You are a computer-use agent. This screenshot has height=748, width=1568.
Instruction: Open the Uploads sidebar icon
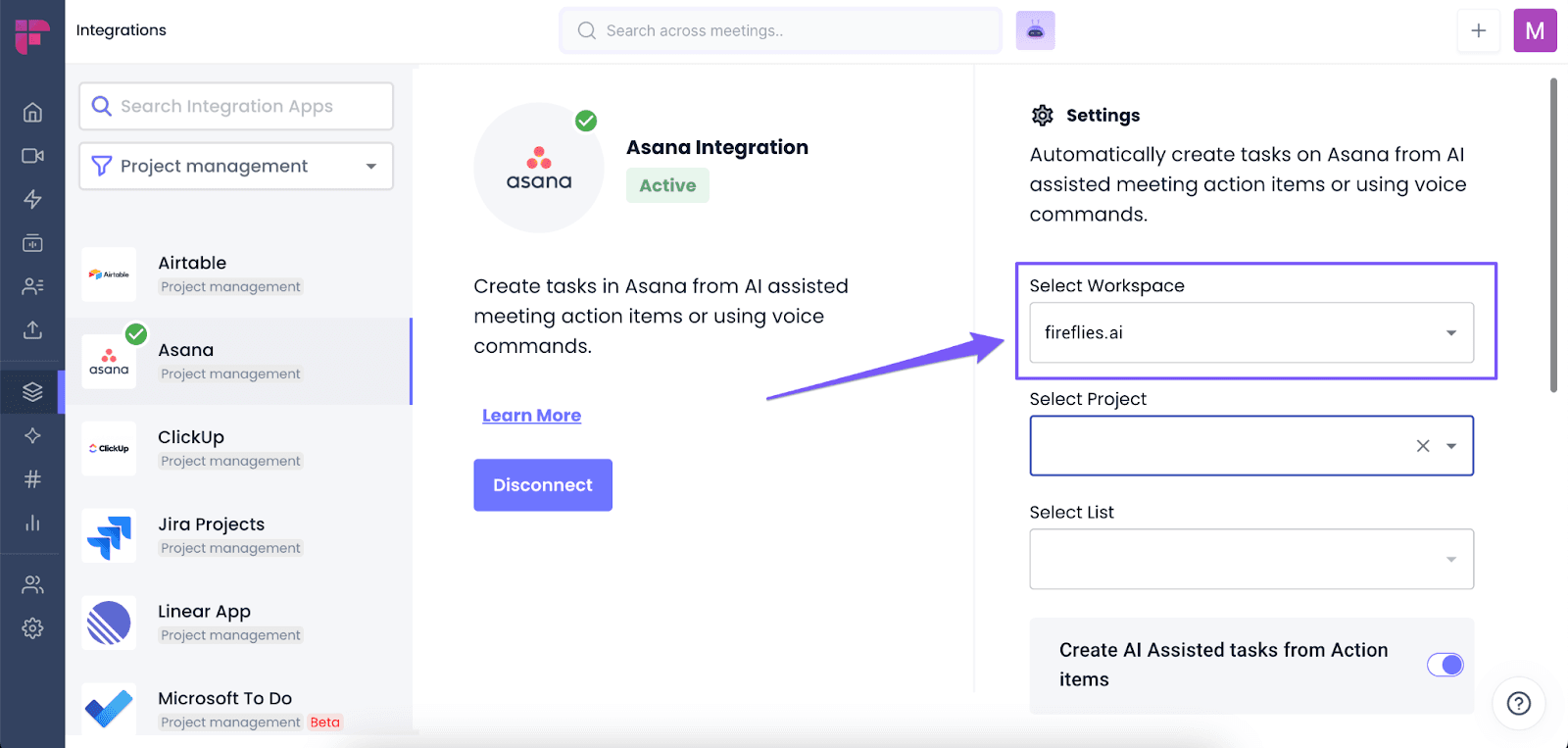[32, 329]
